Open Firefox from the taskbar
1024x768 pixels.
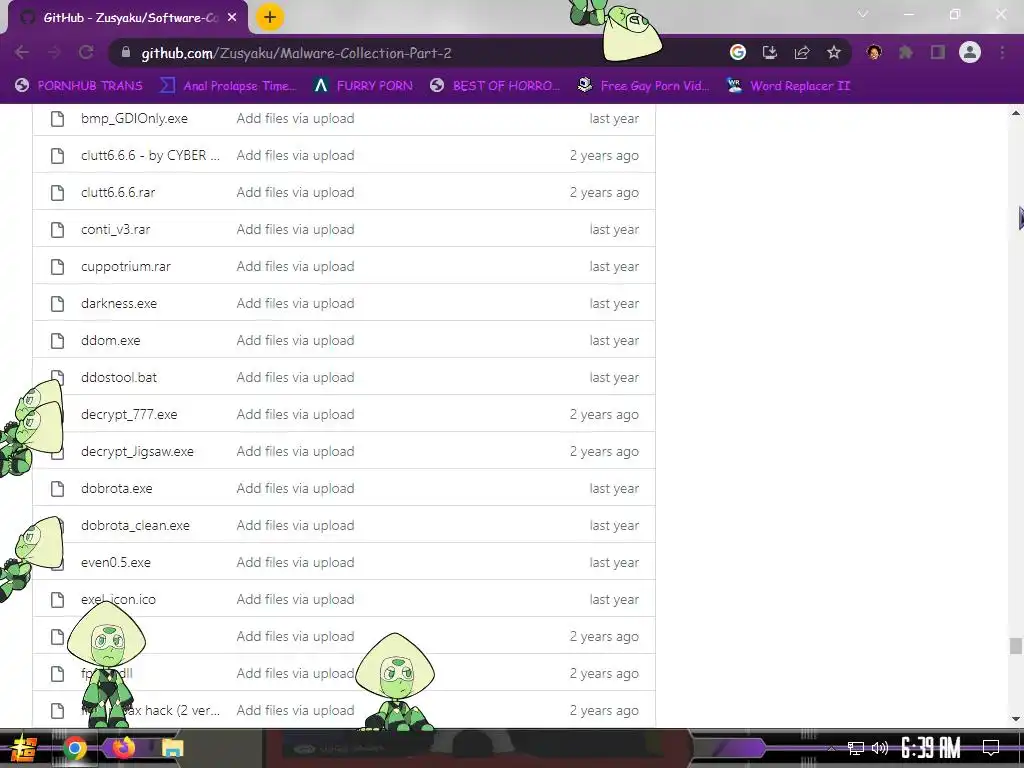tap(123, 748)
